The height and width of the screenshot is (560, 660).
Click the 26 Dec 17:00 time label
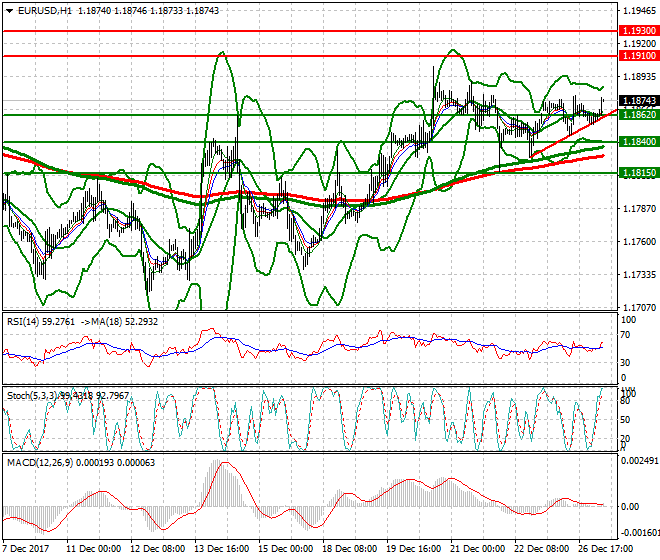click(x=605, y=549)
